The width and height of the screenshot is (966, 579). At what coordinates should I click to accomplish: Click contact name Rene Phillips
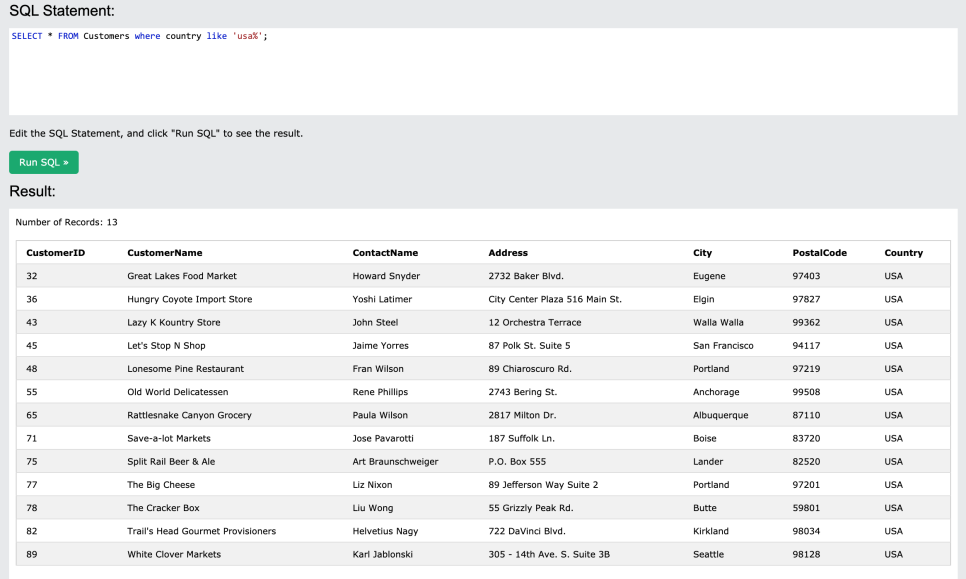(x=380, y=392)
